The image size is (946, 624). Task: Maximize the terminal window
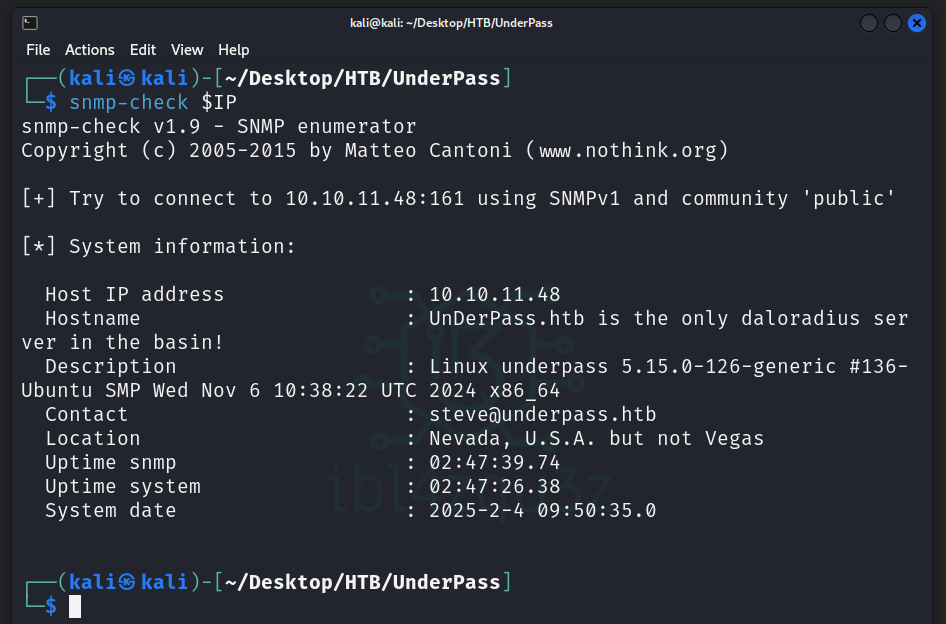[x=893, y=23]
